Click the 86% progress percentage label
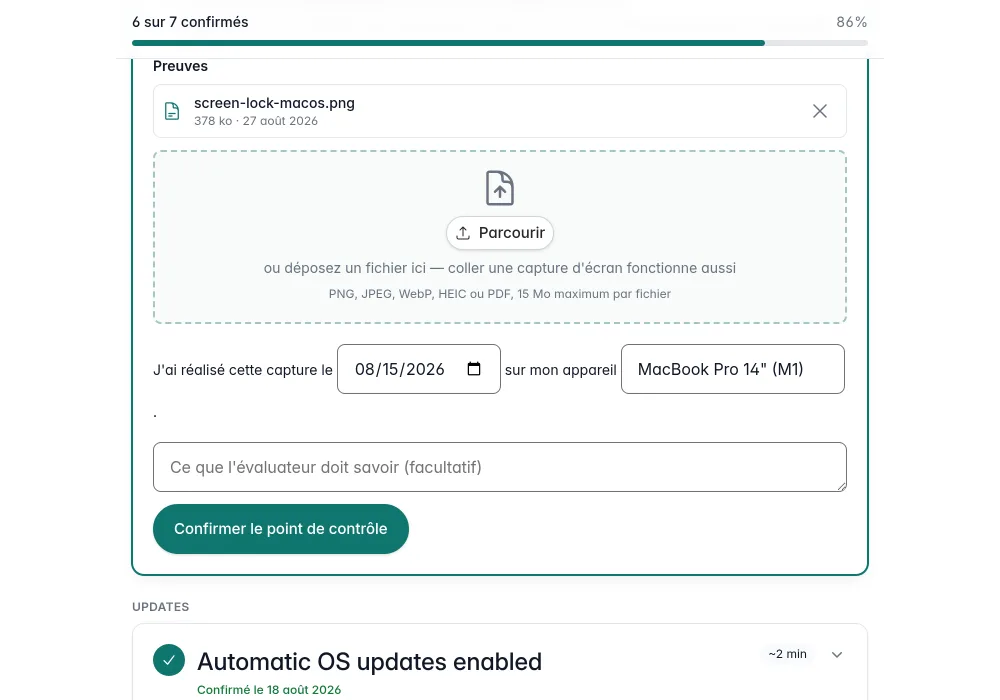1000x700 pixels. coord(851,22)
